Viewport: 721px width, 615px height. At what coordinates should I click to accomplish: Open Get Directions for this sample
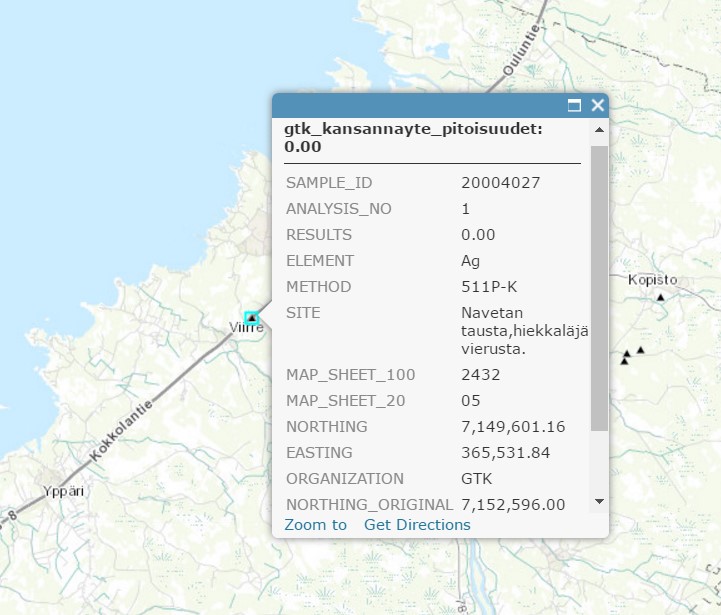417,525
